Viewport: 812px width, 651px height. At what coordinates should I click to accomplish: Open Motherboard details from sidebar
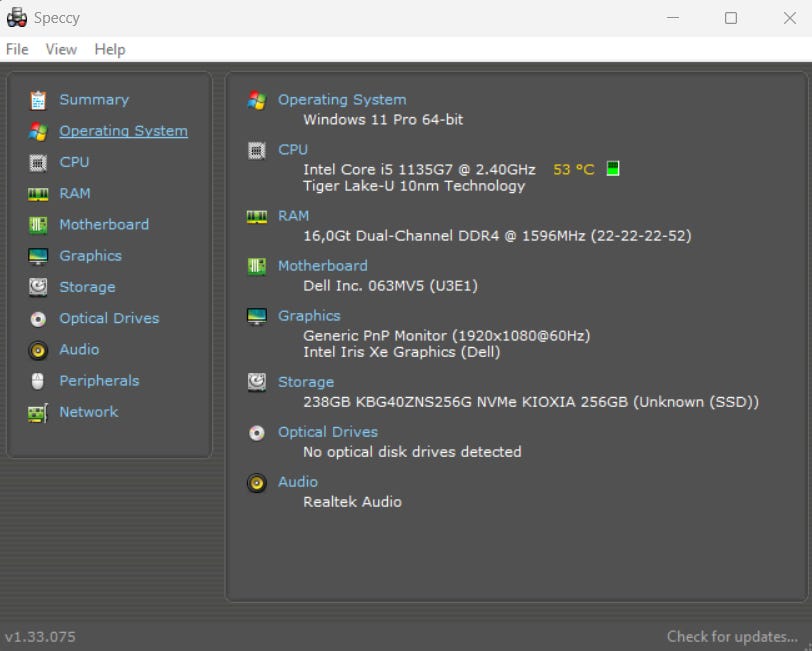pyautogui.click(x=104, y=224)
